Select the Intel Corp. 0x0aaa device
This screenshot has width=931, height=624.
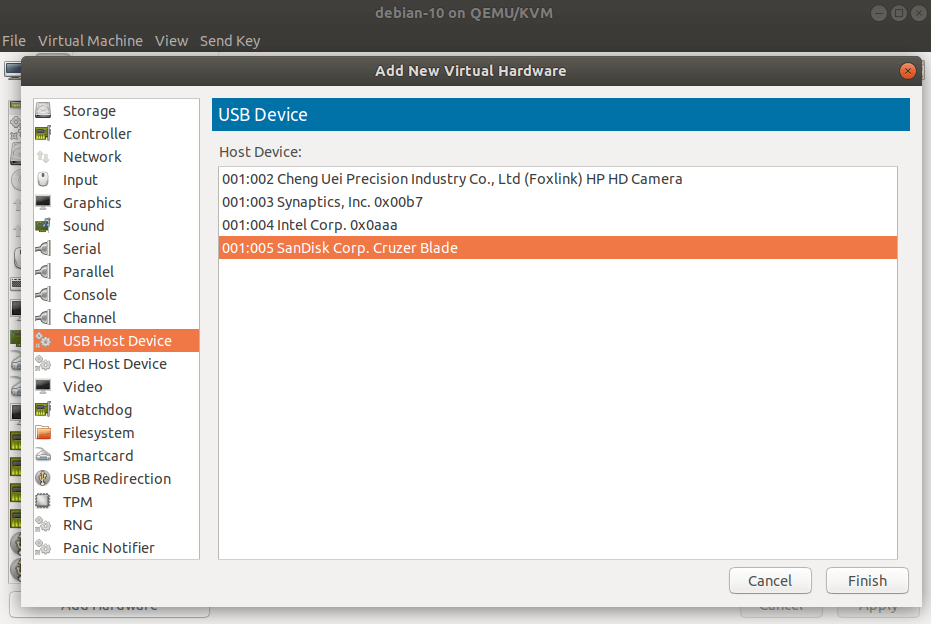558,225
